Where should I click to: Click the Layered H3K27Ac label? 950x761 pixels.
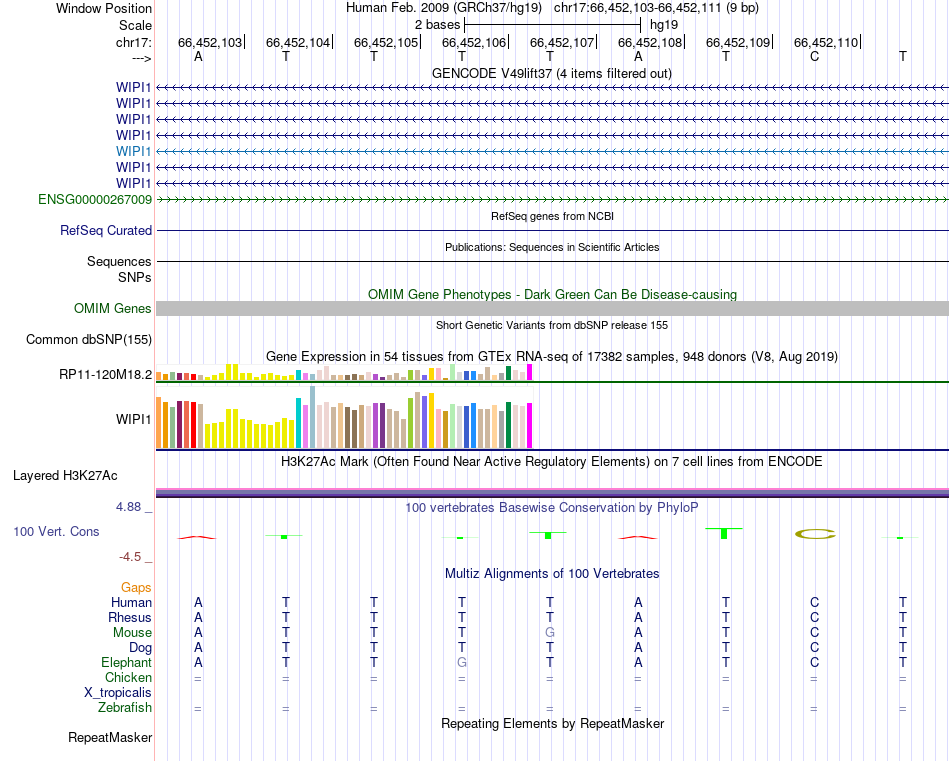65,476
